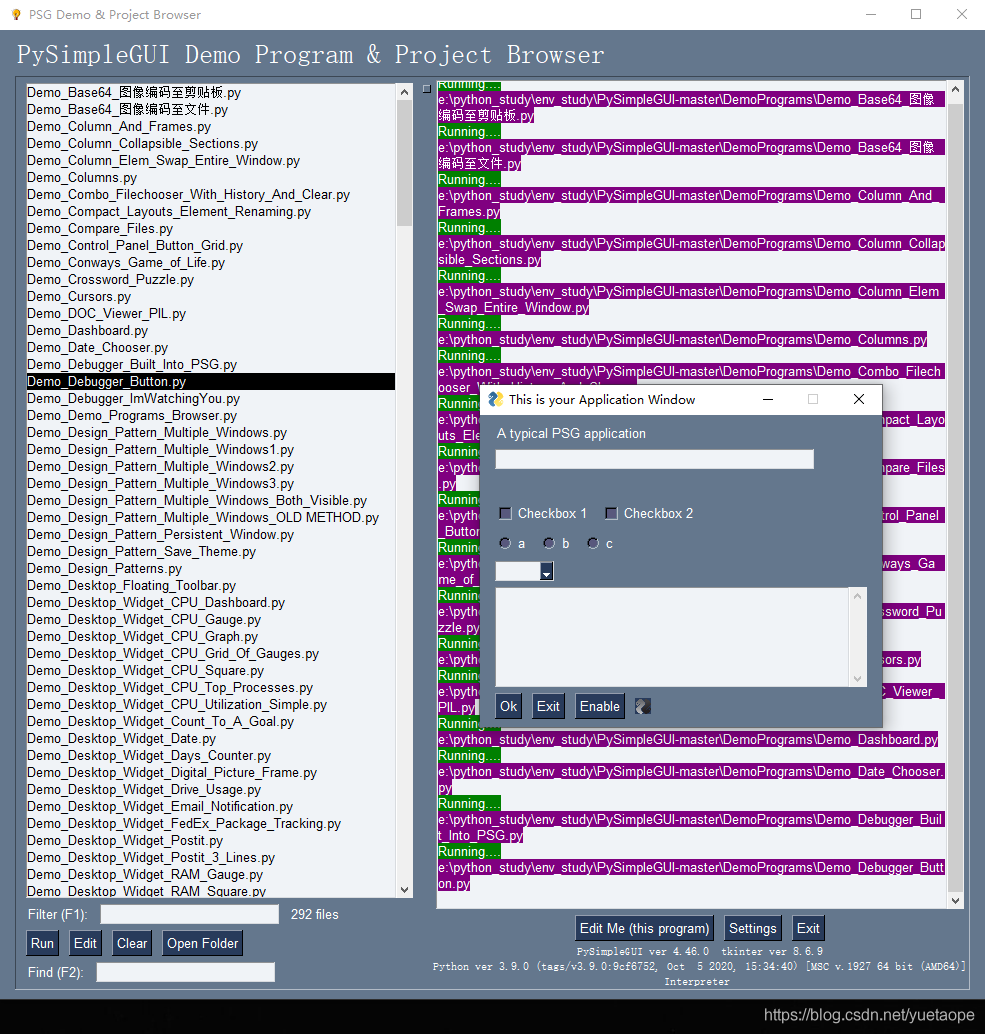Click Open Folder button
The height and width of the screenshot is (1034, 985).
(202, 943)
